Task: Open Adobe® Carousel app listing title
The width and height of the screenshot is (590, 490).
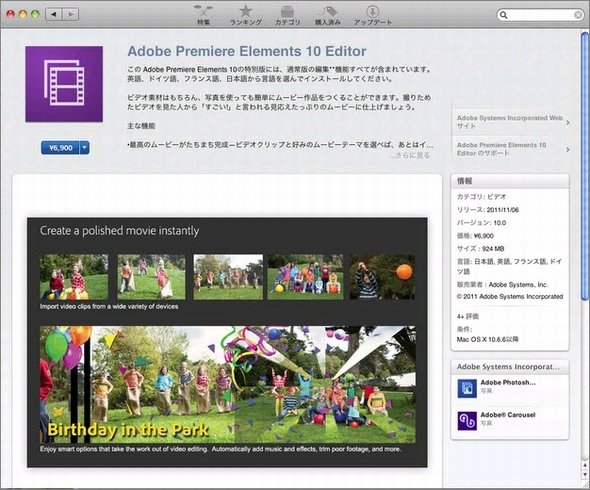Action: coord(508,415)
